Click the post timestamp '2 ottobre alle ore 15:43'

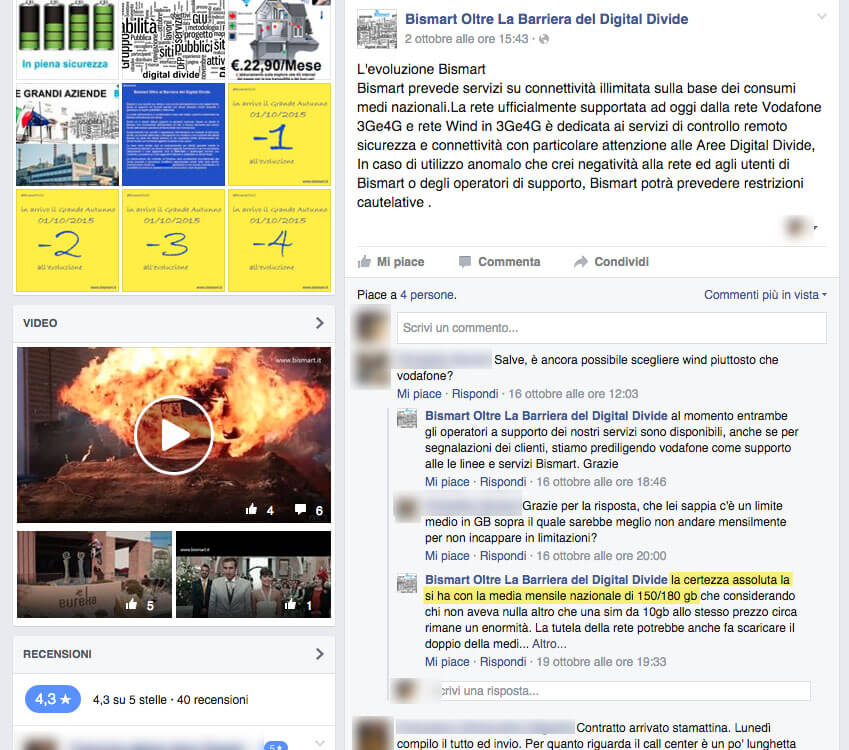(466, 39)
